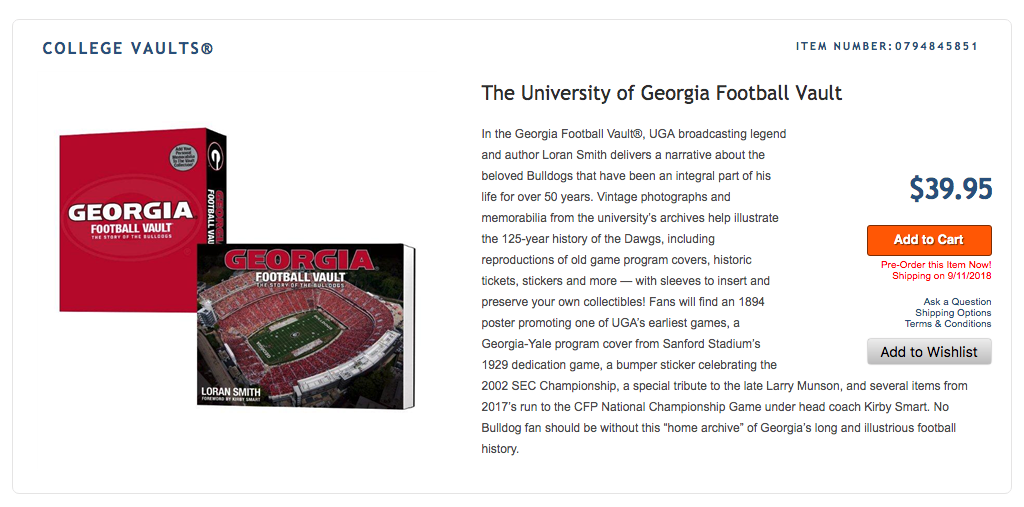View Shipping Options link
The image size is (1024, 507).
point(953,312)
